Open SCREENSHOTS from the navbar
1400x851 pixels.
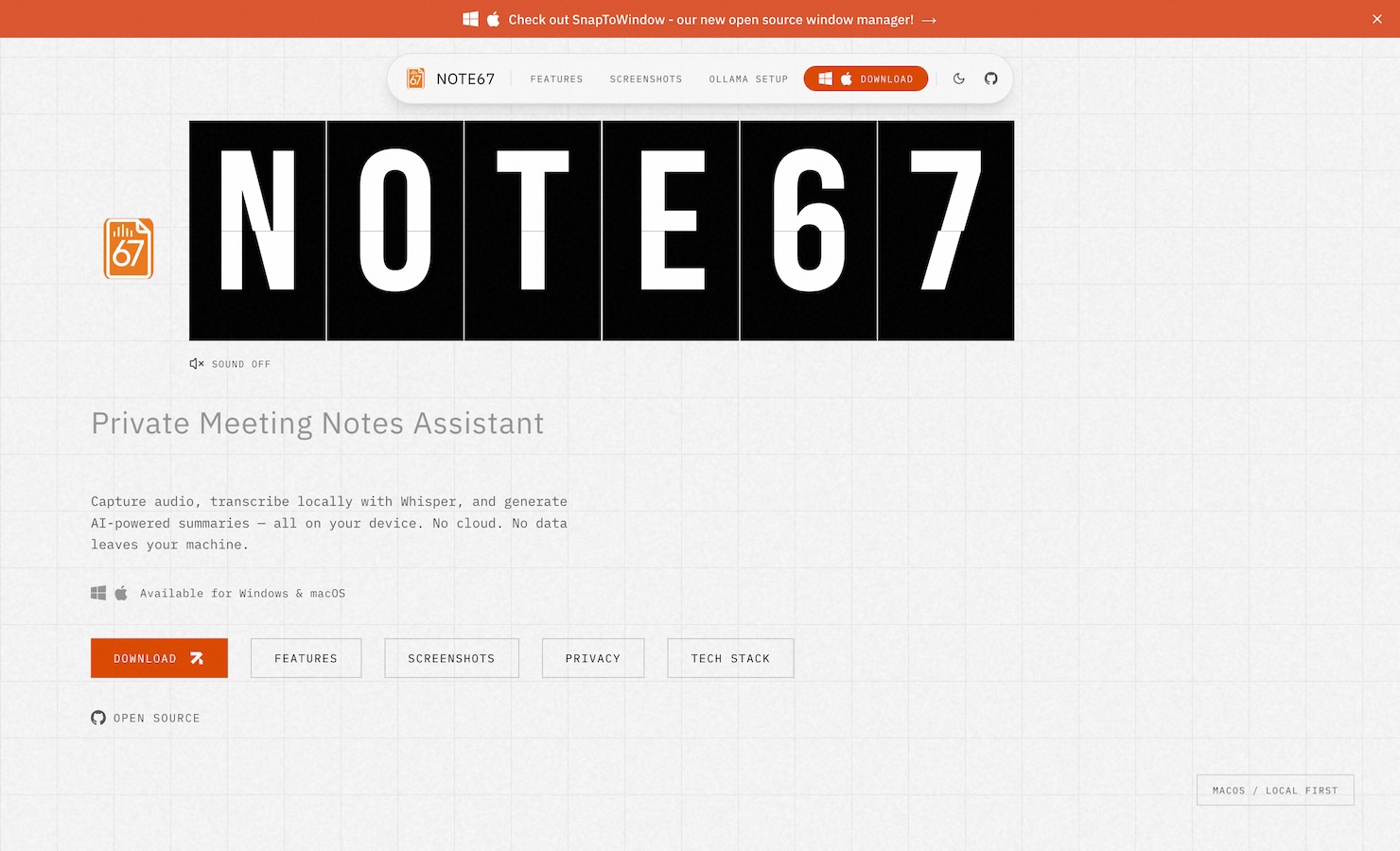click(x=646, y=79)
